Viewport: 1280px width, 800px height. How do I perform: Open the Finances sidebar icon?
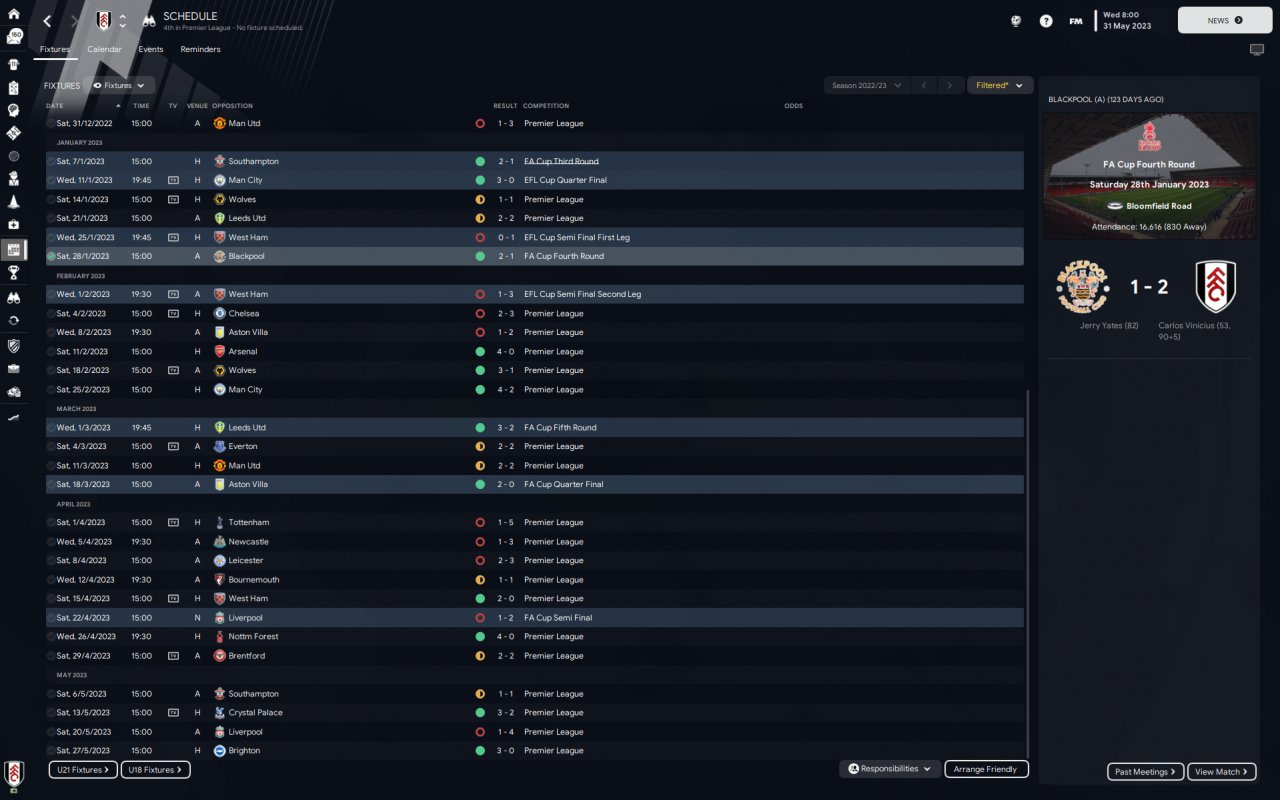click(14, 392)
